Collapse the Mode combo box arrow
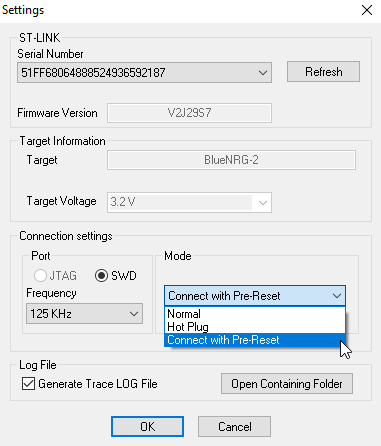381x446 pixels. click(x=337, y=296)
